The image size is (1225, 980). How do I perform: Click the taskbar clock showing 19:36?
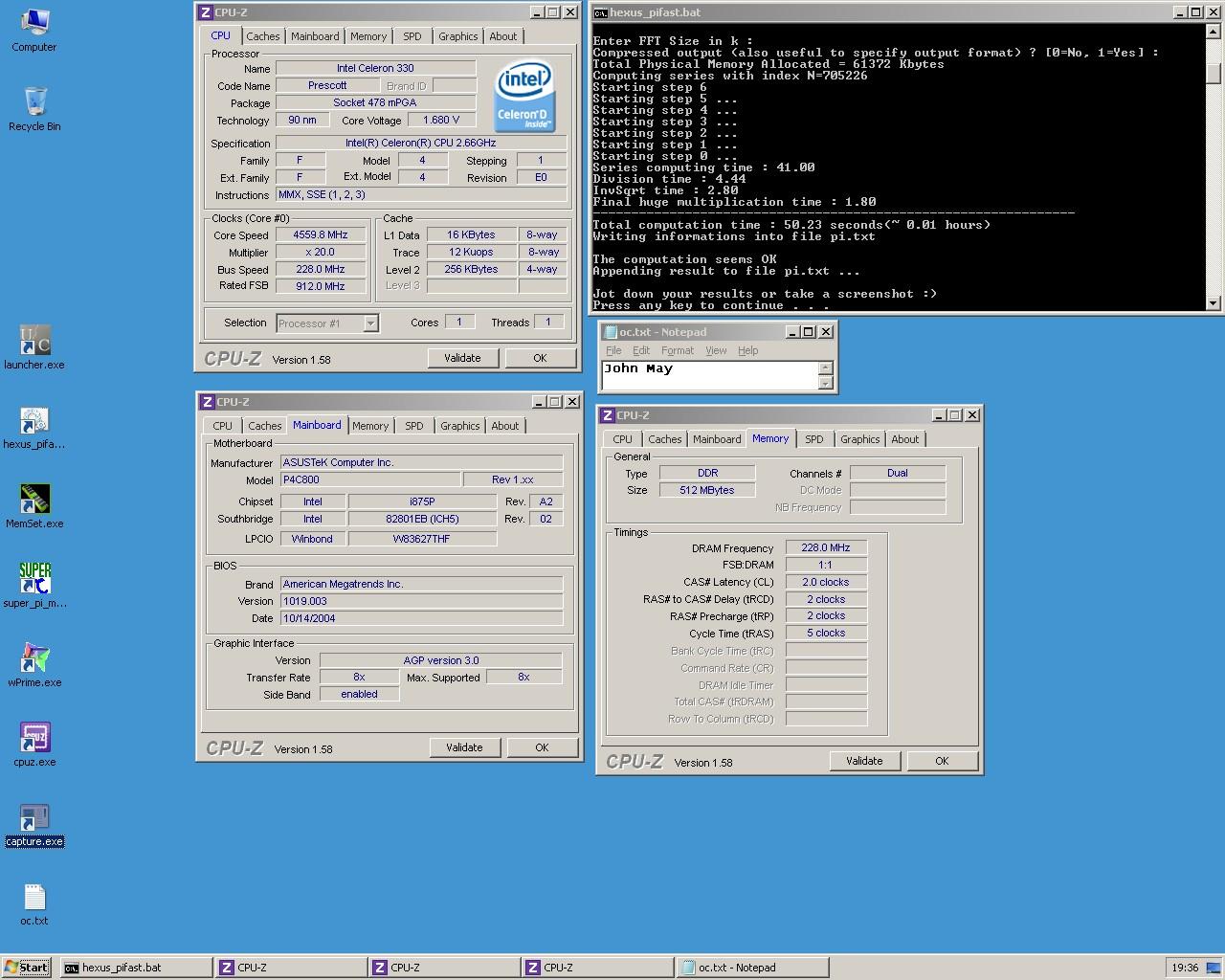coord(1185,968)
